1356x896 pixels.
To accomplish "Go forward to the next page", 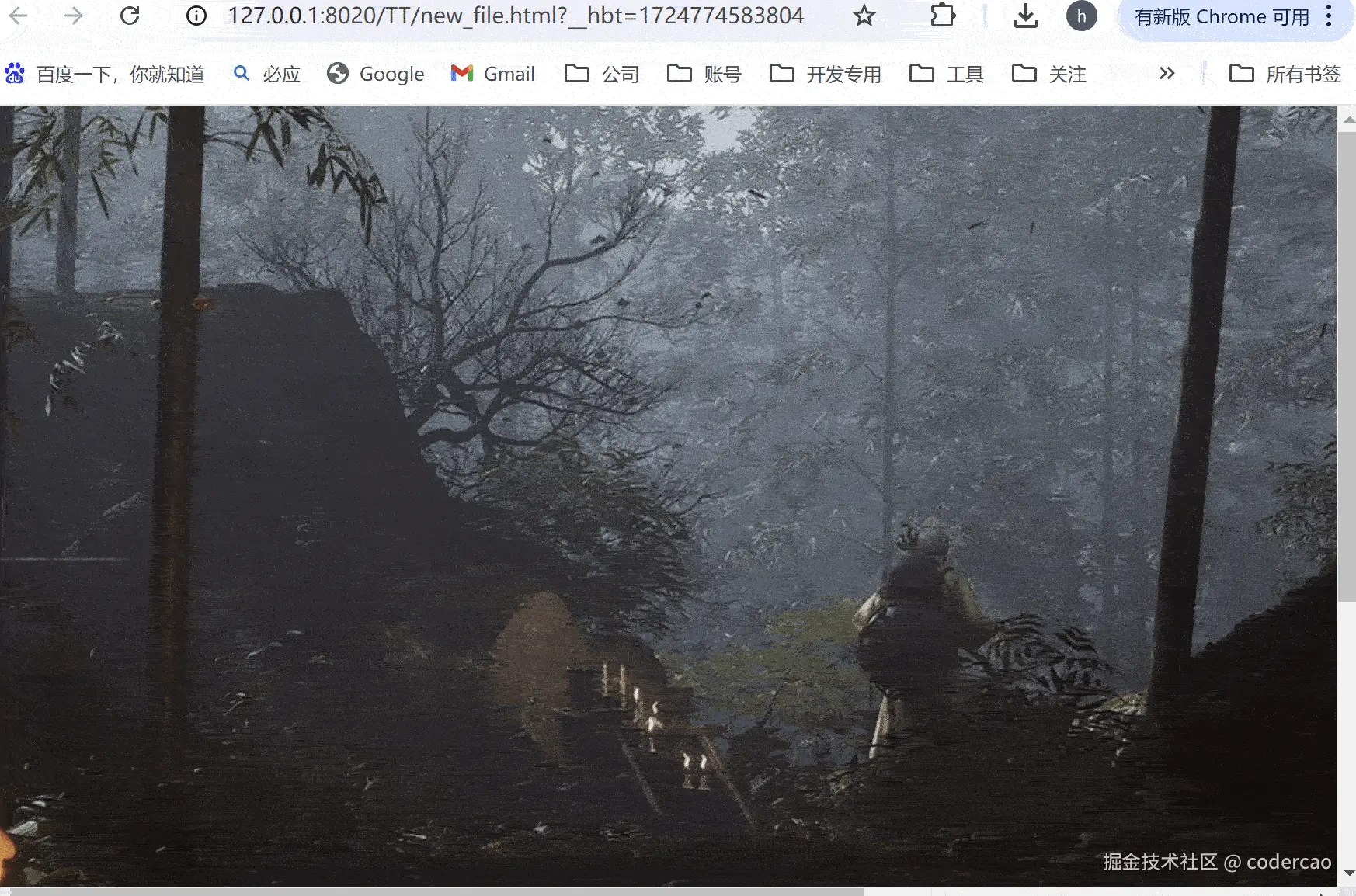I will point(74,16).
